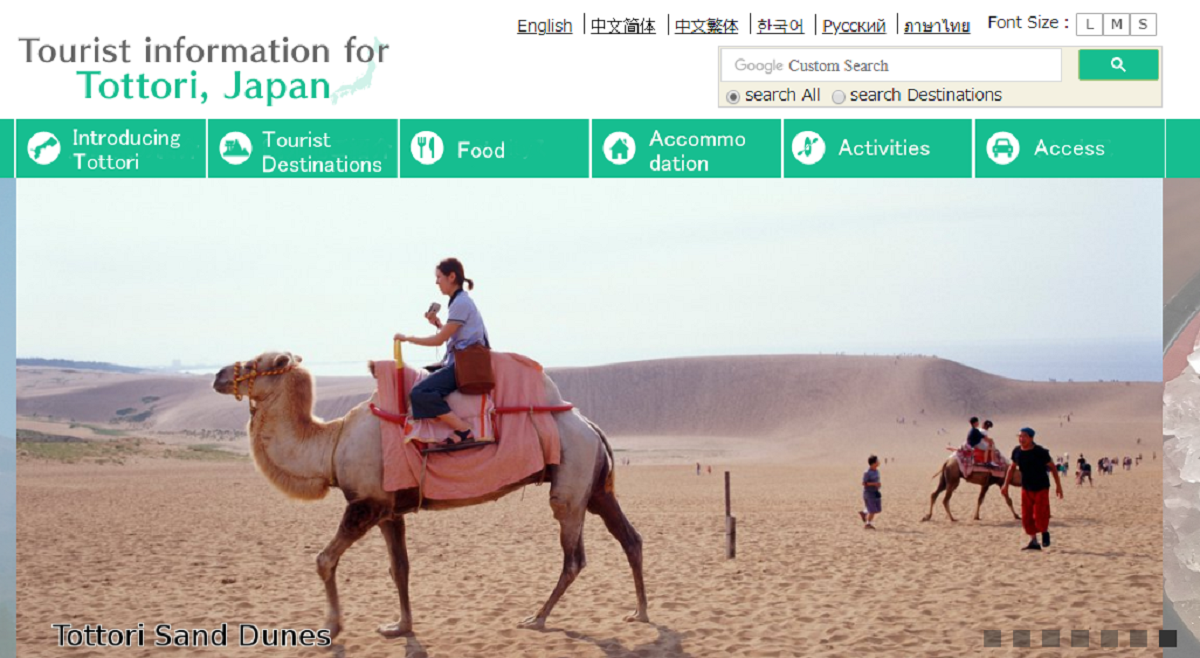The image size is (1200, 658).
Task: Click the Accommodation house icon
Action: point(619,149)
